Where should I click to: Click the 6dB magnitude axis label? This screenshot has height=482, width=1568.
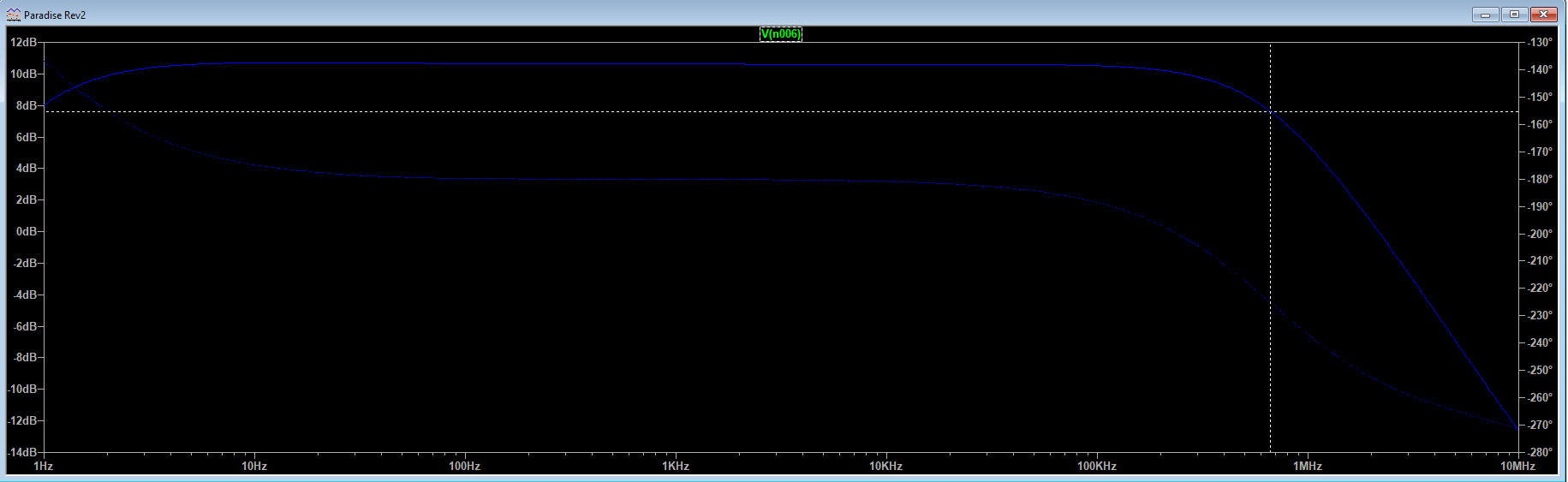pos(27,137)
